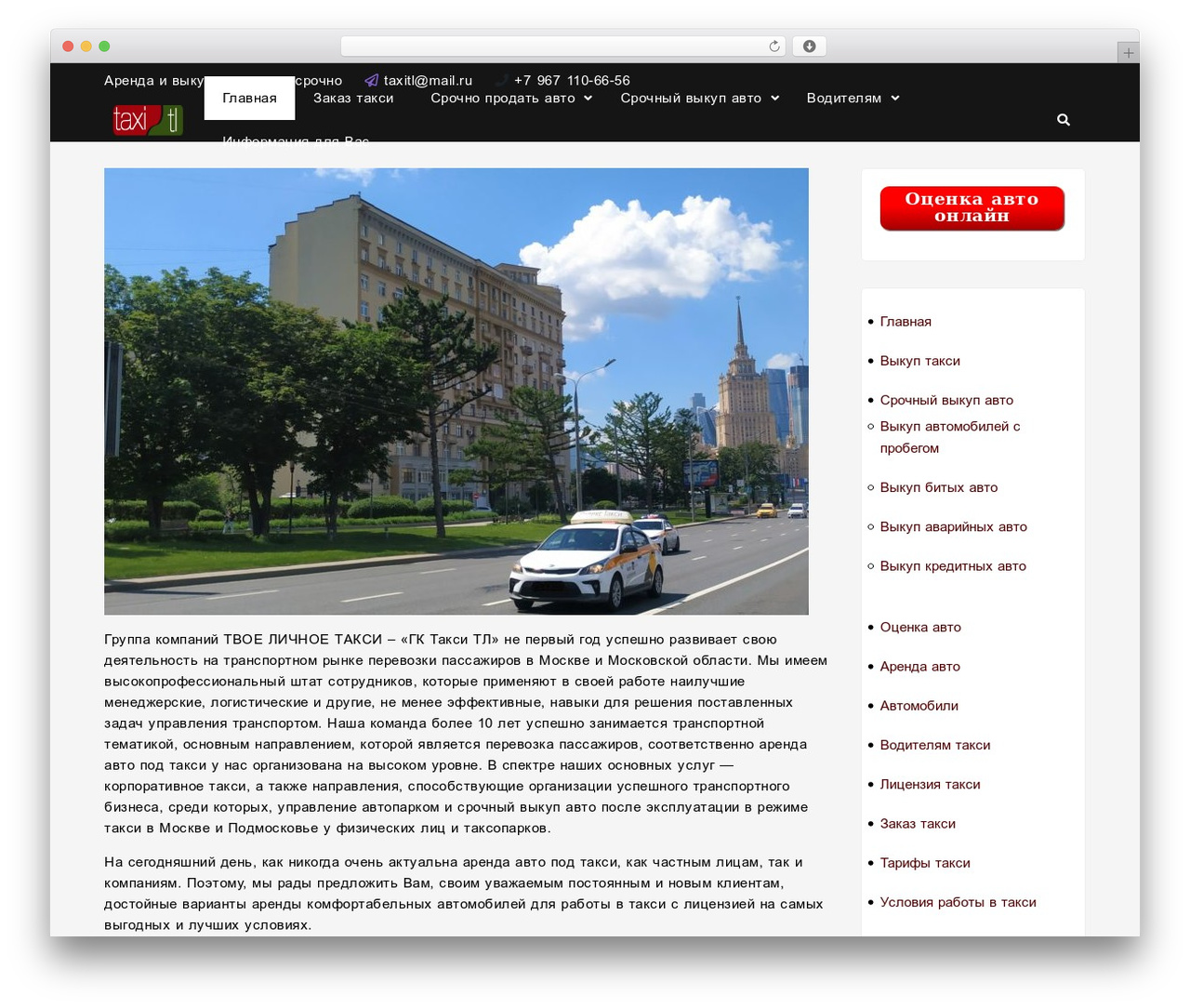Click sidebar link 'Оценка авто'

pyautogui.click(x=920, y=627)
